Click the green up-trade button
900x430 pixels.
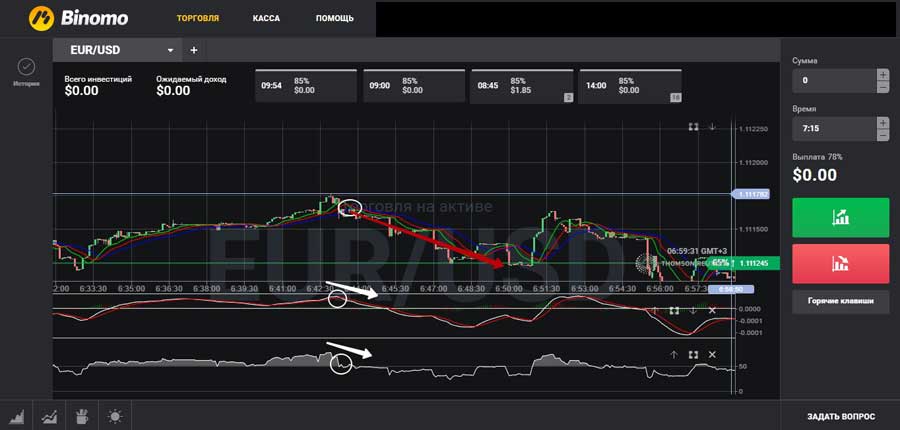(841, 218)
